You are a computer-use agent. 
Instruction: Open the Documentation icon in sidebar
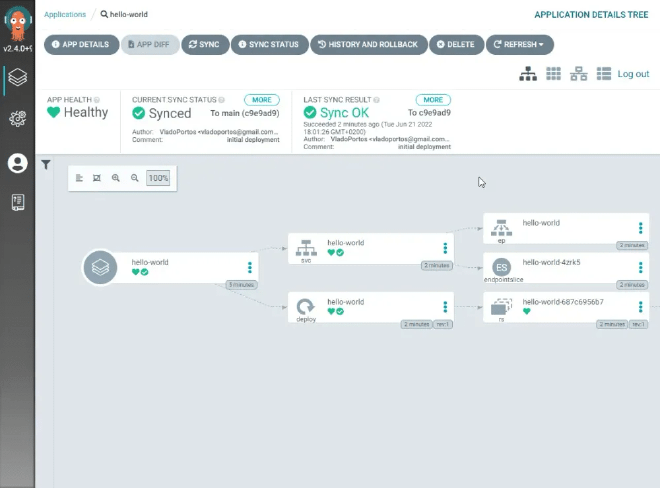18,203
